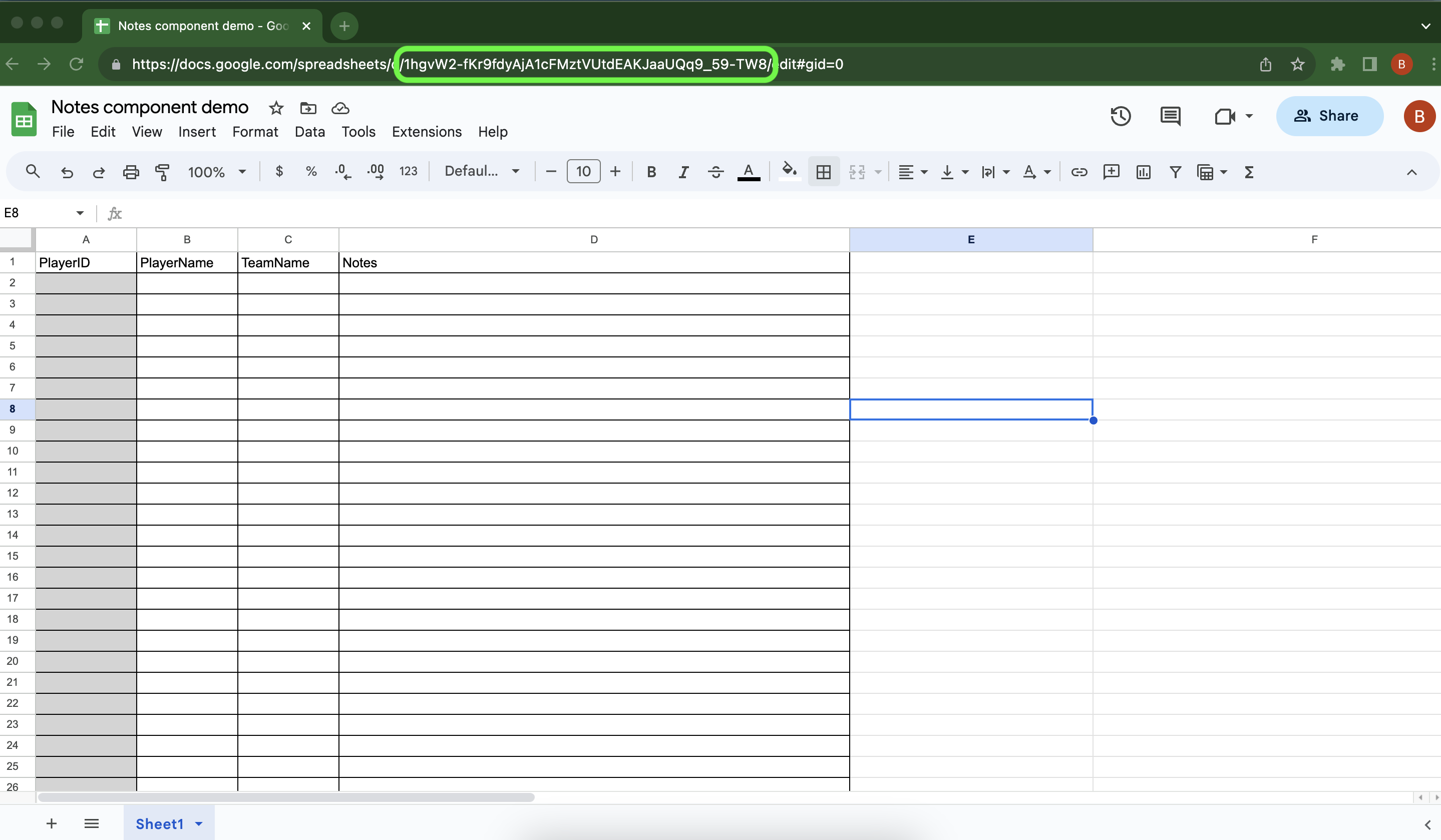The image size is (1441, 840).
Task: Insert a comment
Action: pyautogui.click(x=1111, y=172)
